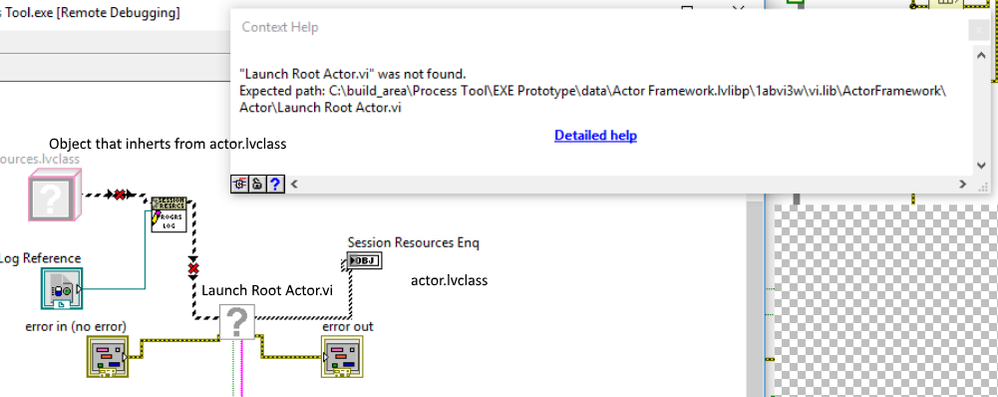Click the More Help question mark button

[274, 184]
